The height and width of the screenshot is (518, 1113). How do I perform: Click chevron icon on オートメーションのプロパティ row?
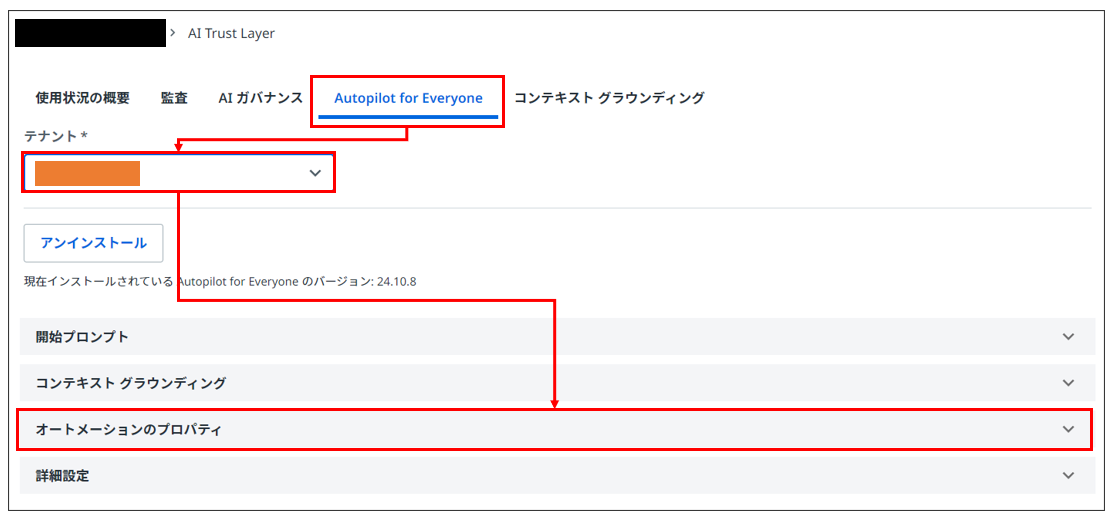pyautogui.click(x=1068, y=429)
